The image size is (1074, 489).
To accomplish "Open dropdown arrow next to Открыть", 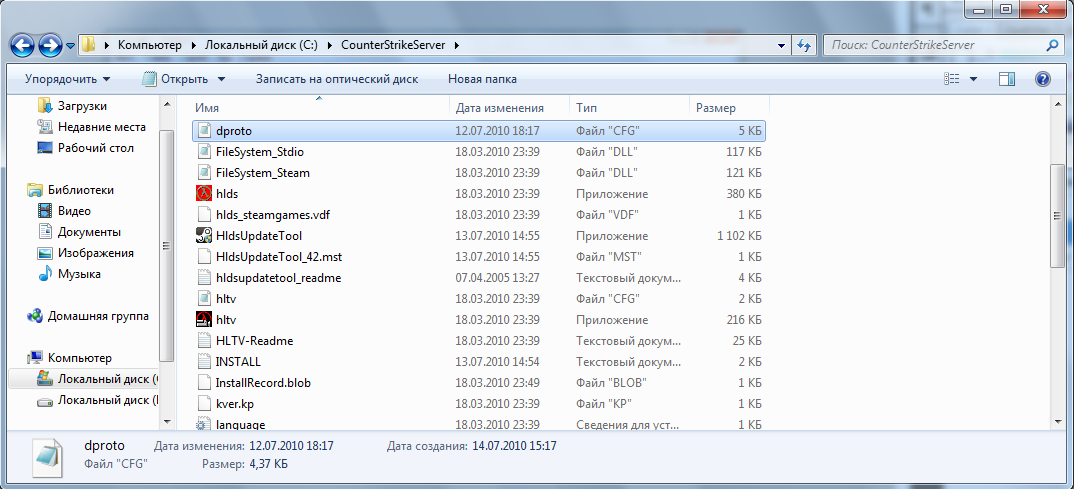I will tap(221, 79).
